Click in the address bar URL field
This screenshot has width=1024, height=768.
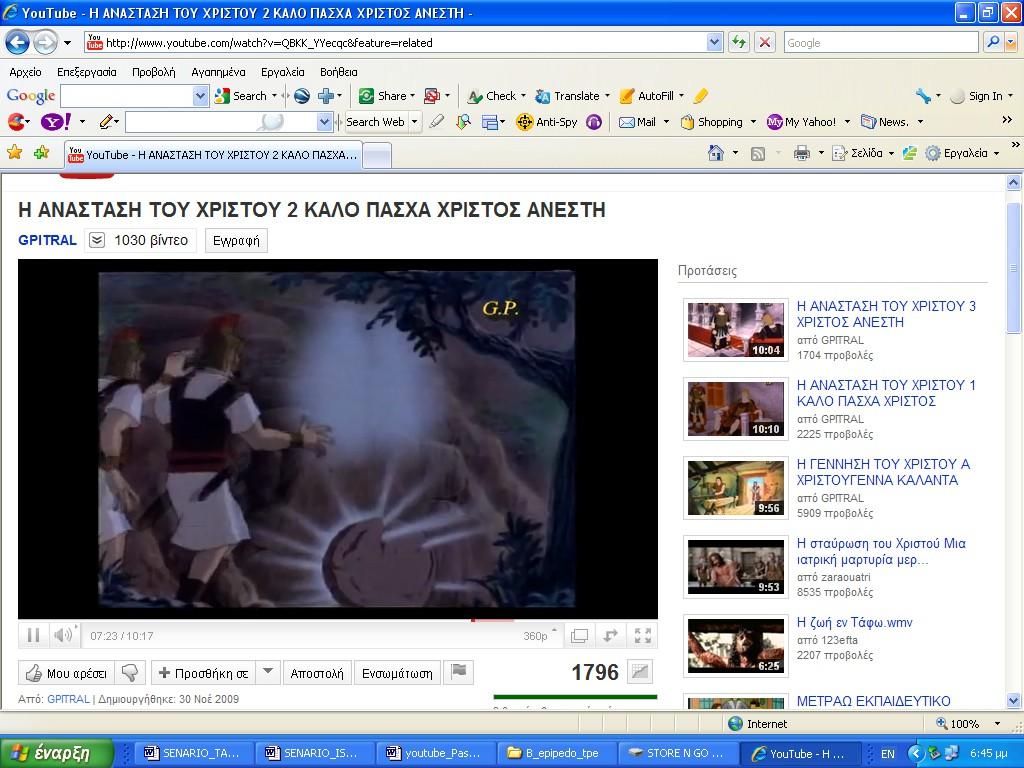coord(395,43)
